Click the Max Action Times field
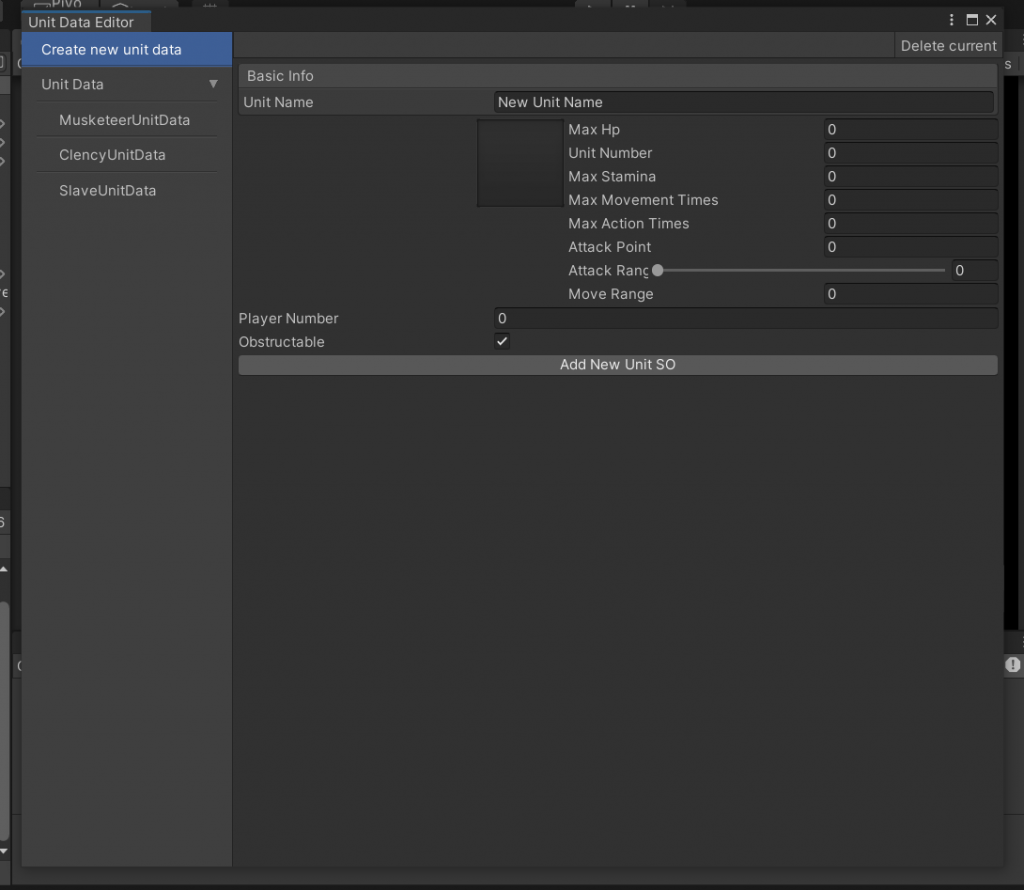Screen dimensions: 1024x890 coord(910,223)
